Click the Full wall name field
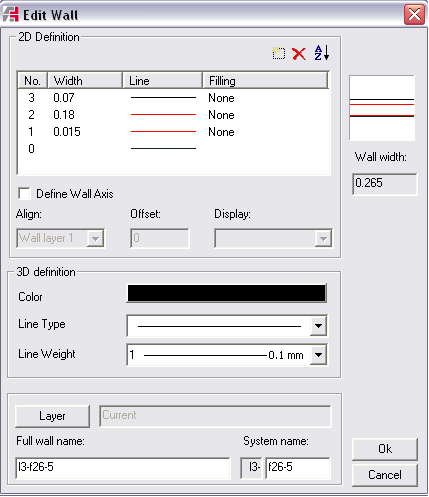Image resolution: width=429 pixels, height=497 pixels. coord(123,468)
